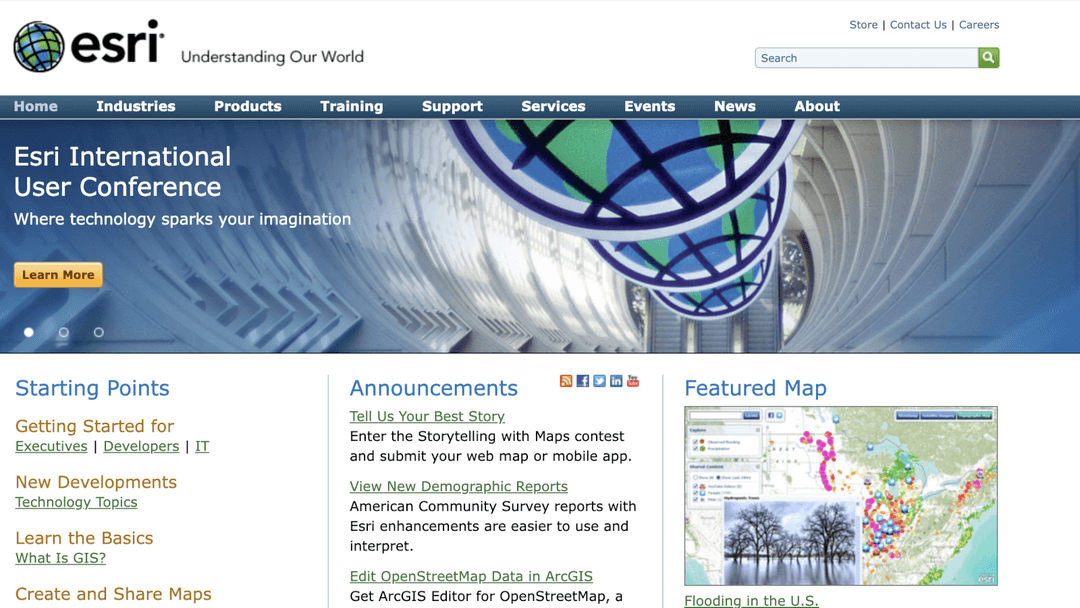
Task: Click the Learn More button
Action: (x=58, y=275)
